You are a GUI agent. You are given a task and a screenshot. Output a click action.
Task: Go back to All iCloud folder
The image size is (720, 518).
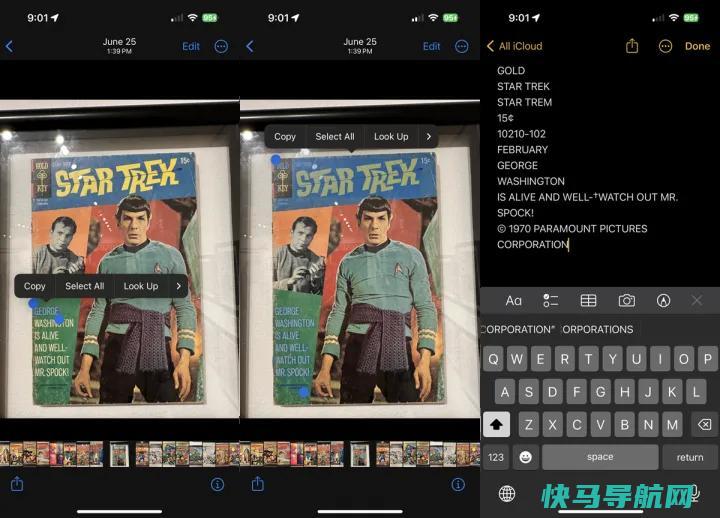point(515,46)
